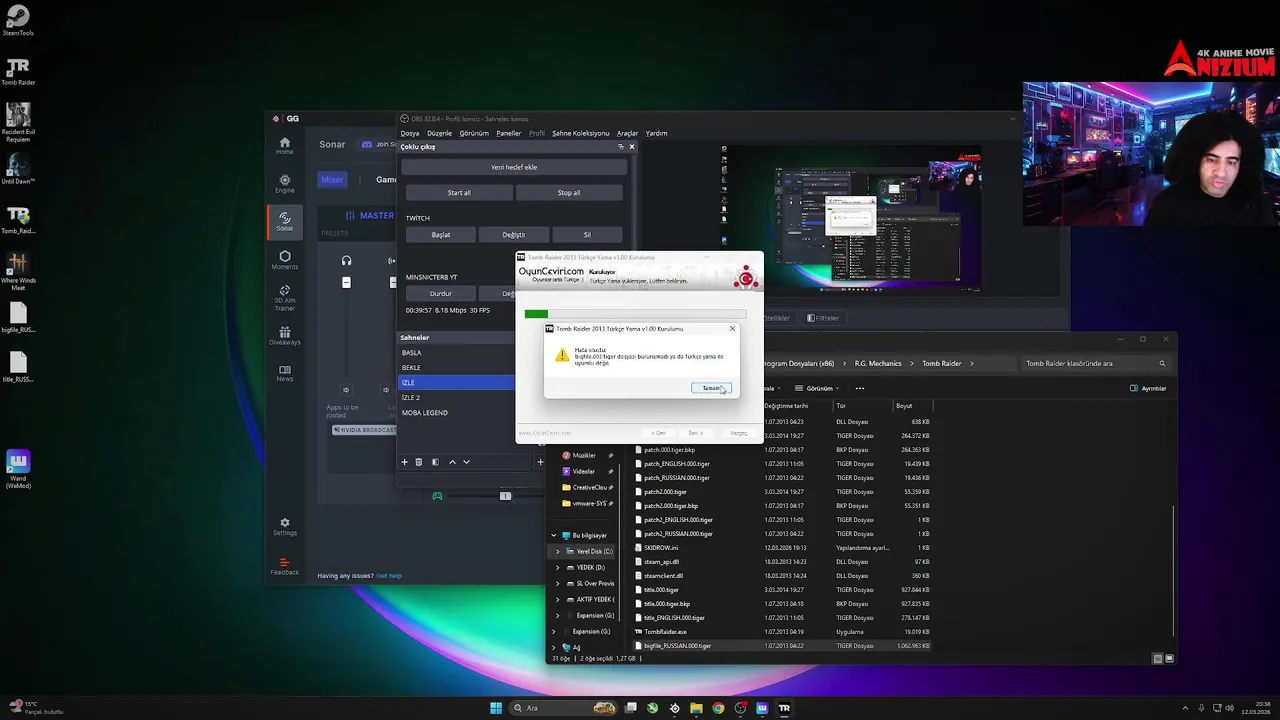Viewport: 1280px width, 720px height.
Task: Open Sahne Koleksiyonu menu in OBS
Action: [580, 133]
